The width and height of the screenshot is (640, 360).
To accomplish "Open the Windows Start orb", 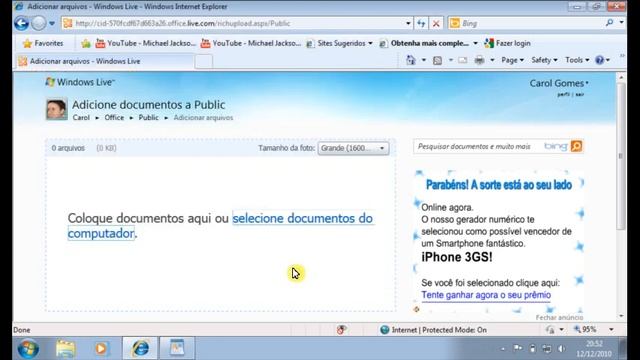I will (x=29, y=348).
